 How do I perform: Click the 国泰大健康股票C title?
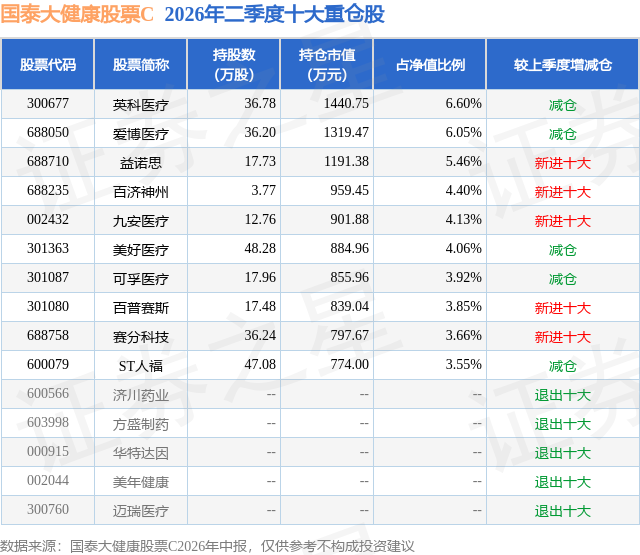click(x=77, y=15)
